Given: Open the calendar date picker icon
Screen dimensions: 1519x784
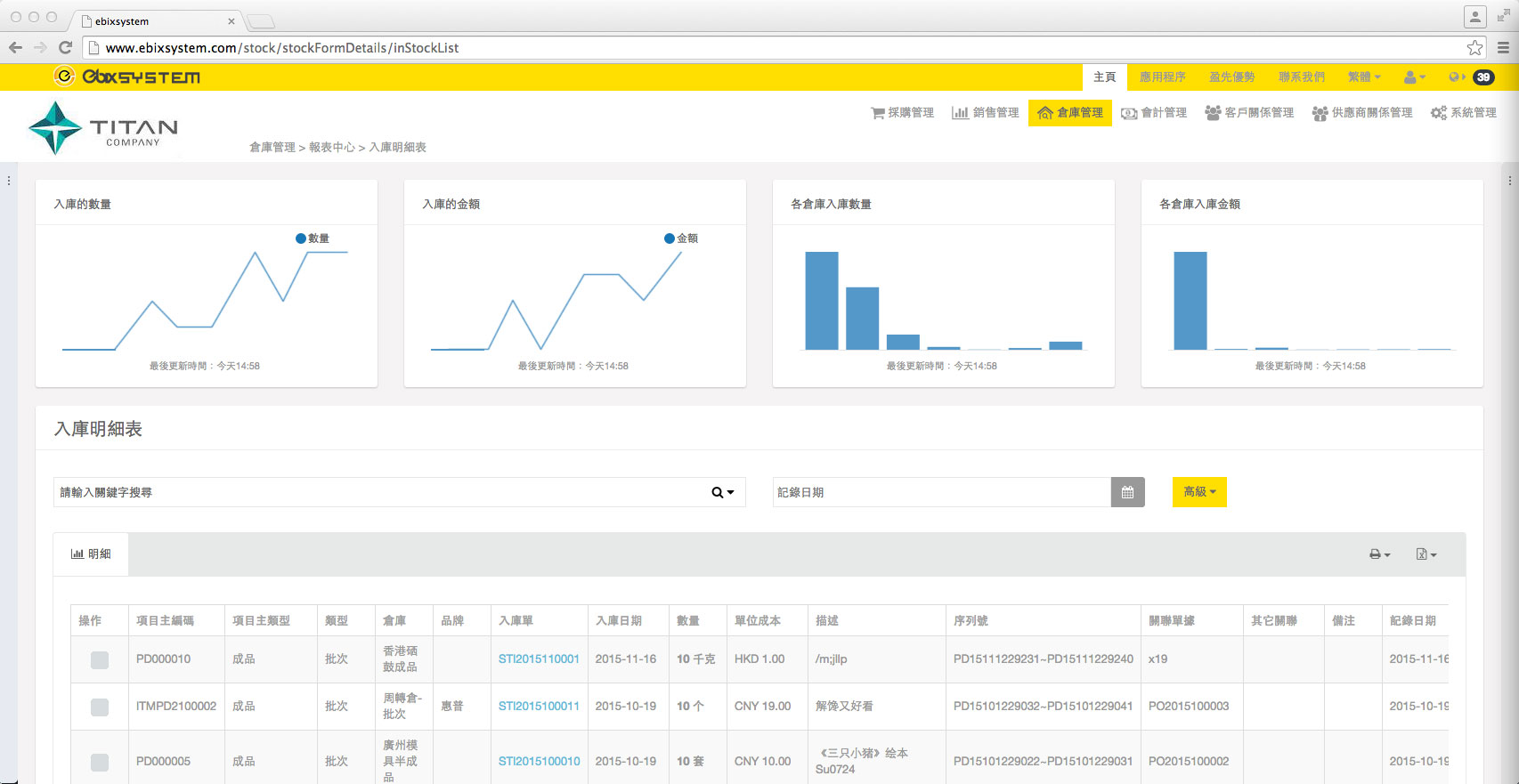Looking at the screenshot, I should (1127, 492).
